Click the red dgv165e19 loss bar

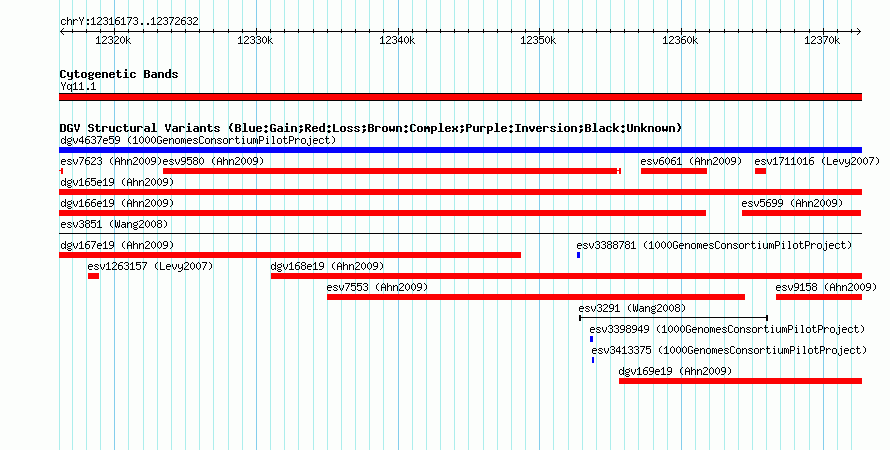coord(460,192)
